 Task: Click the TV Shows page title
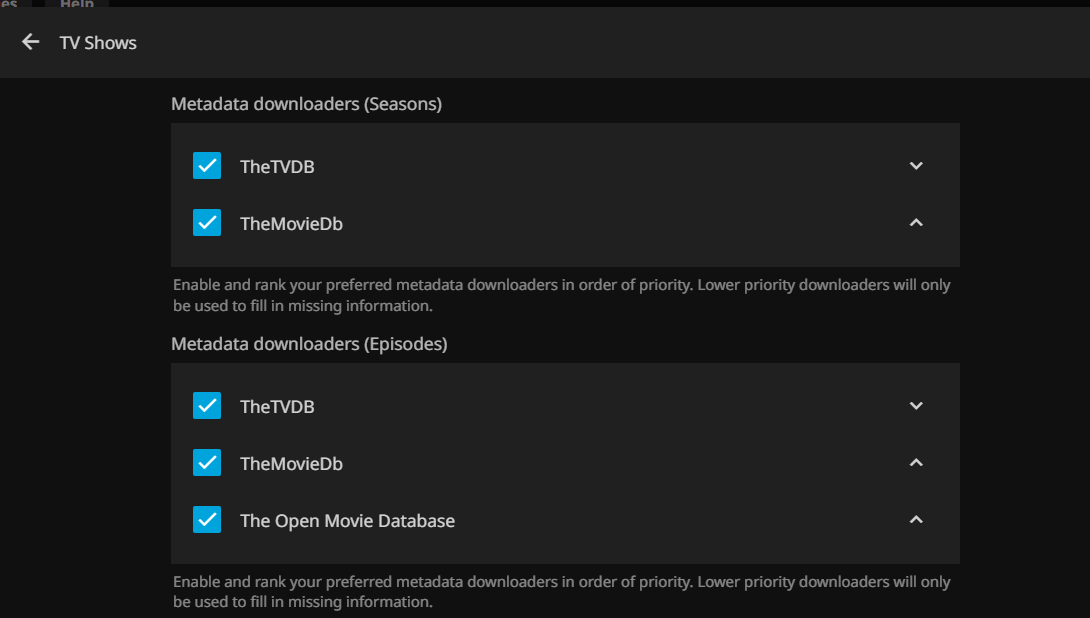[x=98, y=43]
